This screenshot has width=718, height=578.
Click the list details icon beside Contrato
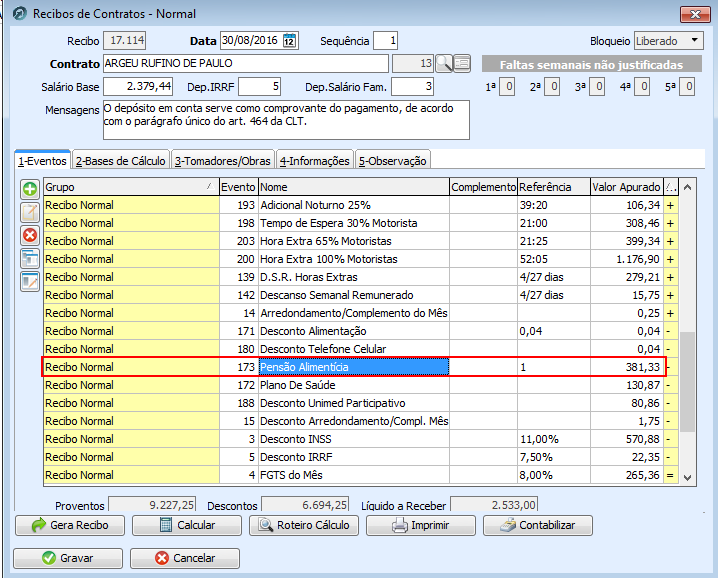tap(462, 63)
